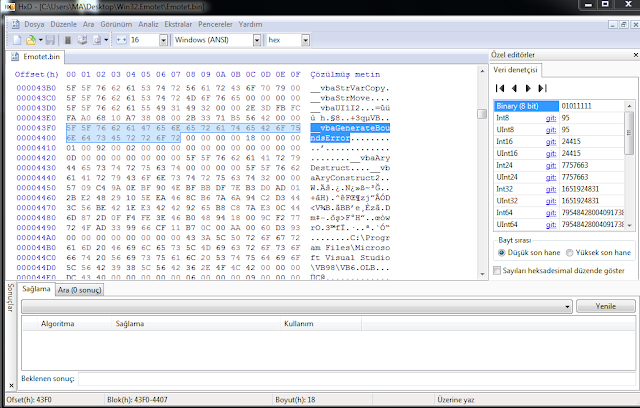Viewport: 640px width, 408px height.
Task: Click the data inspector list scrollbar thumb
Action: (629, 133)
